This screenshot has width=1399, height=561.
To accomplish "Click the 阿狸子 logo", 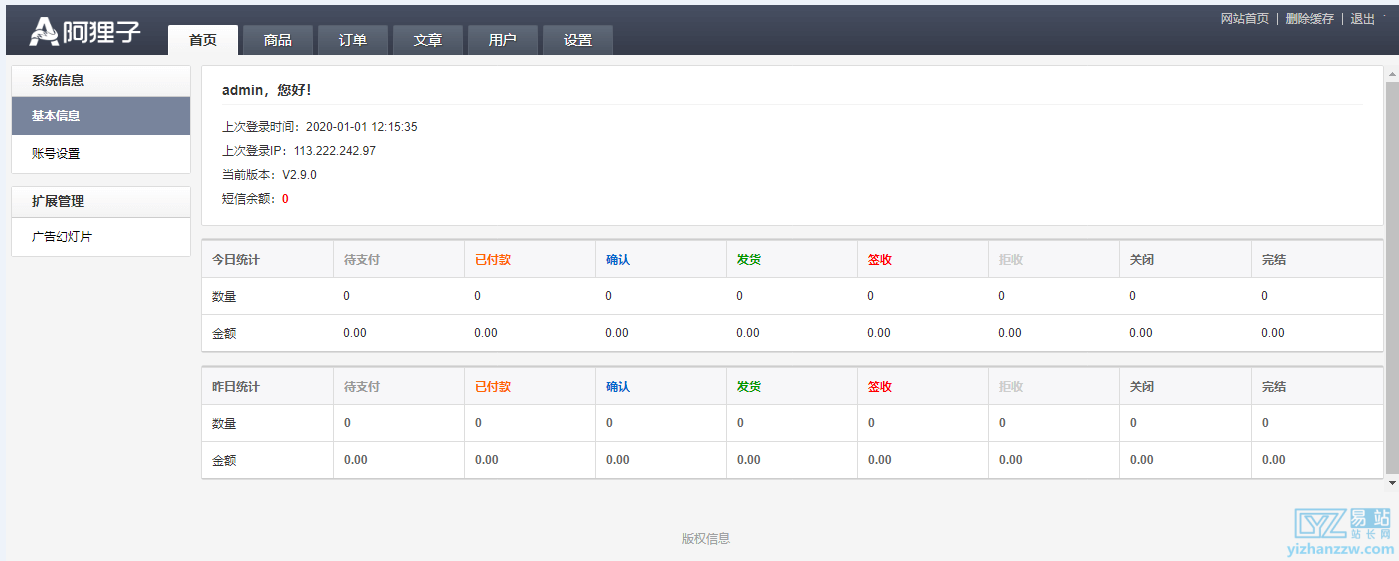I will coord(84,32).
